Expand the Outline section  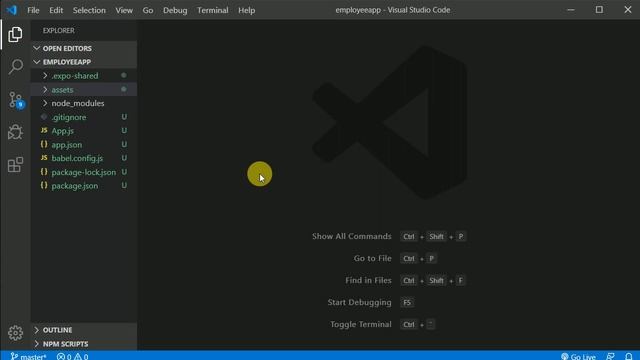pyautogui.click(x=37, y=330)
